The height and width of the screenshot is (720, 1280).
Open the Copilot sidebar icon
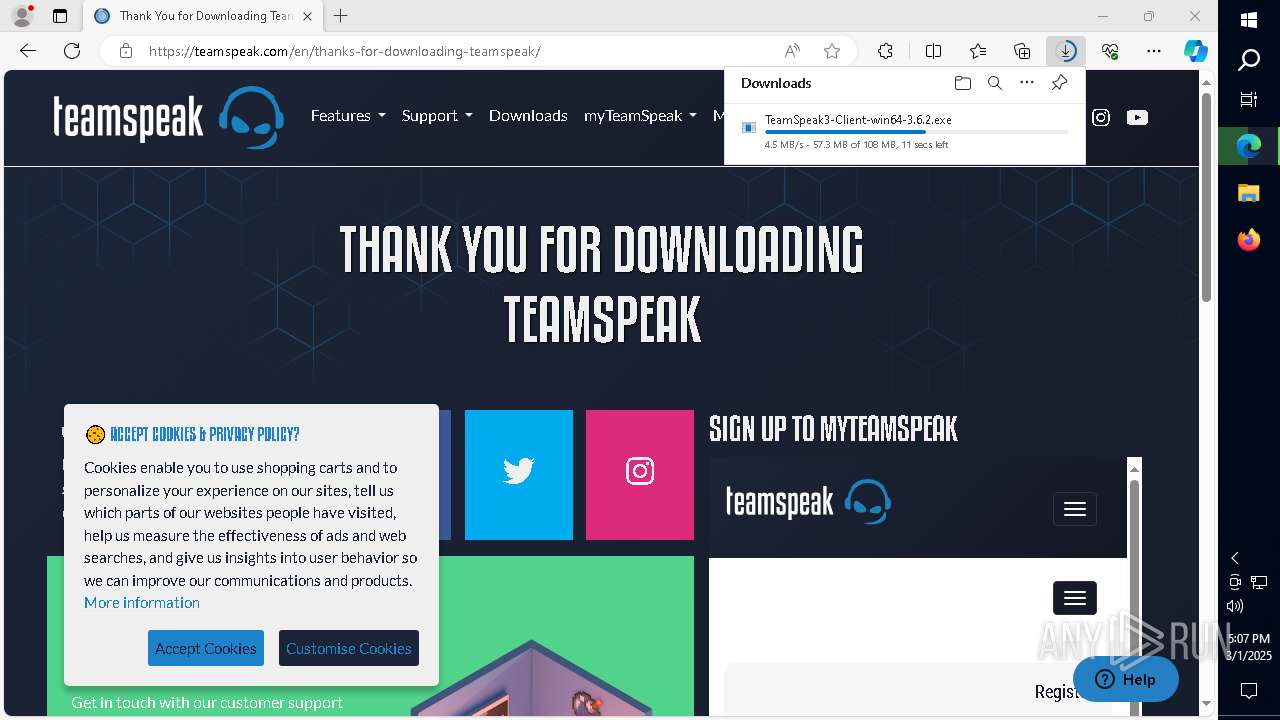[x=1196, y=51]
